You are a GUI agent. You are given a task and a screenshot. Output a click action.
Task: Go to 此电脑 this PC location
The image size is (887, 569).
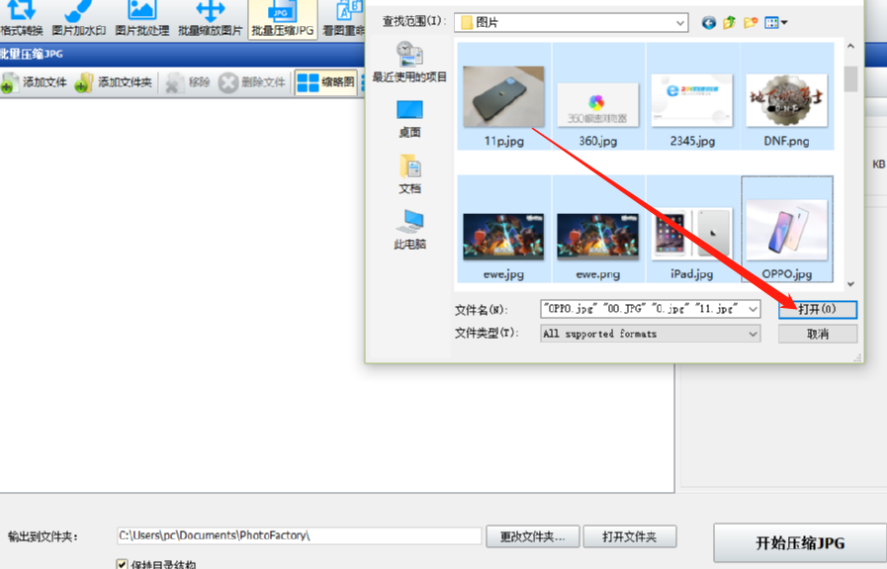(410, 230)
